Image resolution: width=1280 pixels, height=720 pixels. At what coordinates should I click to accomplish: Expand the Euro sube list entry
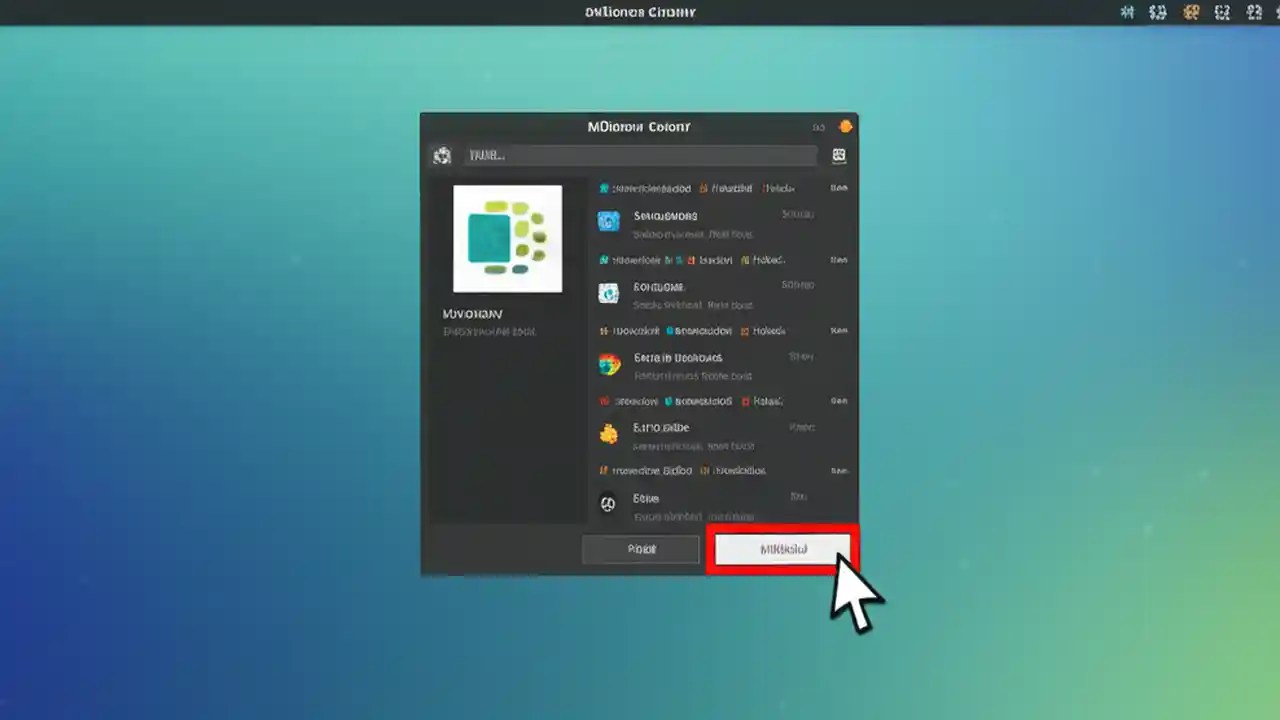click(x=700, y=436)
